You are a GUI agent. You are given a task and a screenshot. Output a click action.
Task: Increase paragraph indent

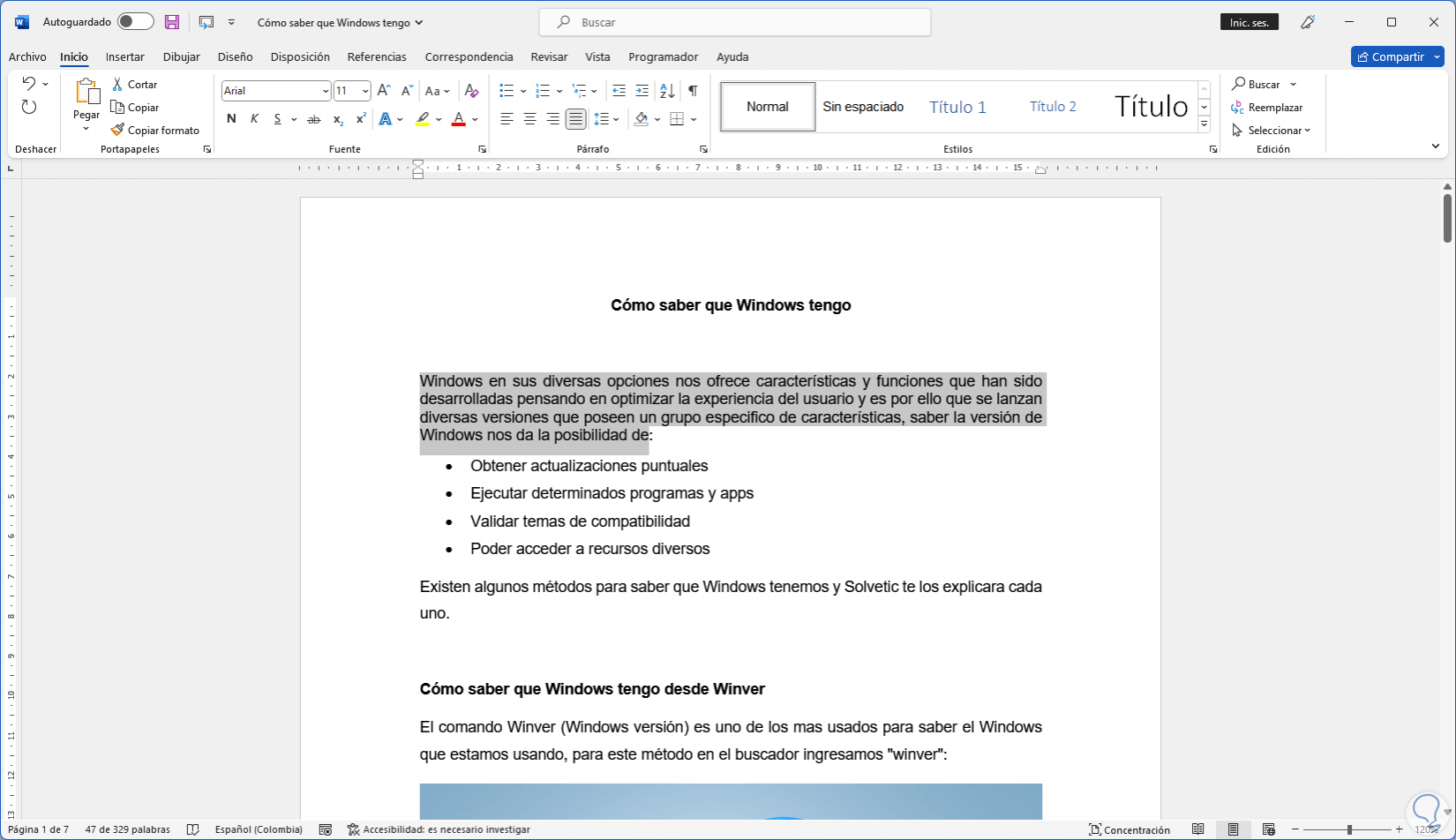coord(642,91)
